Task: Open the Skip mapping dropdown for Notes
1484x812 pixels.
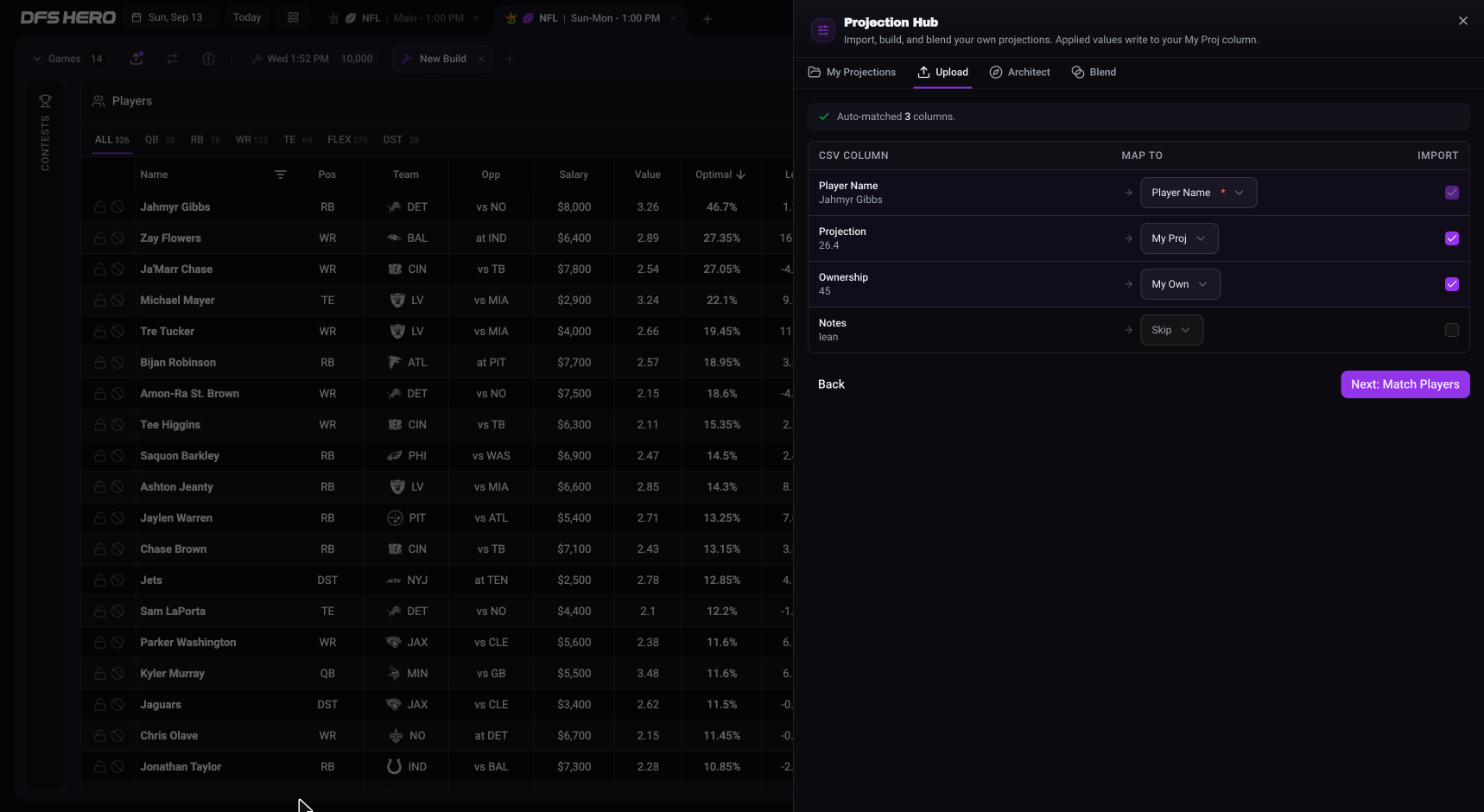Action: [1171, 330]
